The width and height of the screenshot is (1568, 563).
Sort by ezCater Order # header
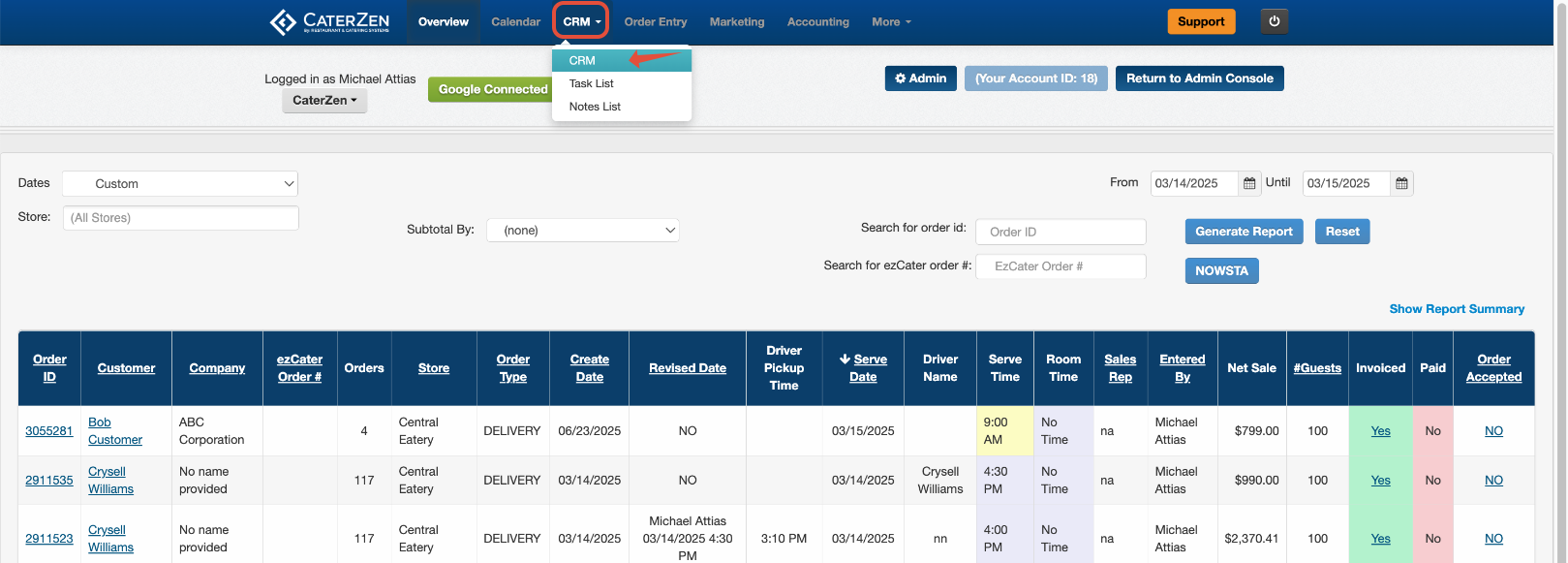(299, 368)
